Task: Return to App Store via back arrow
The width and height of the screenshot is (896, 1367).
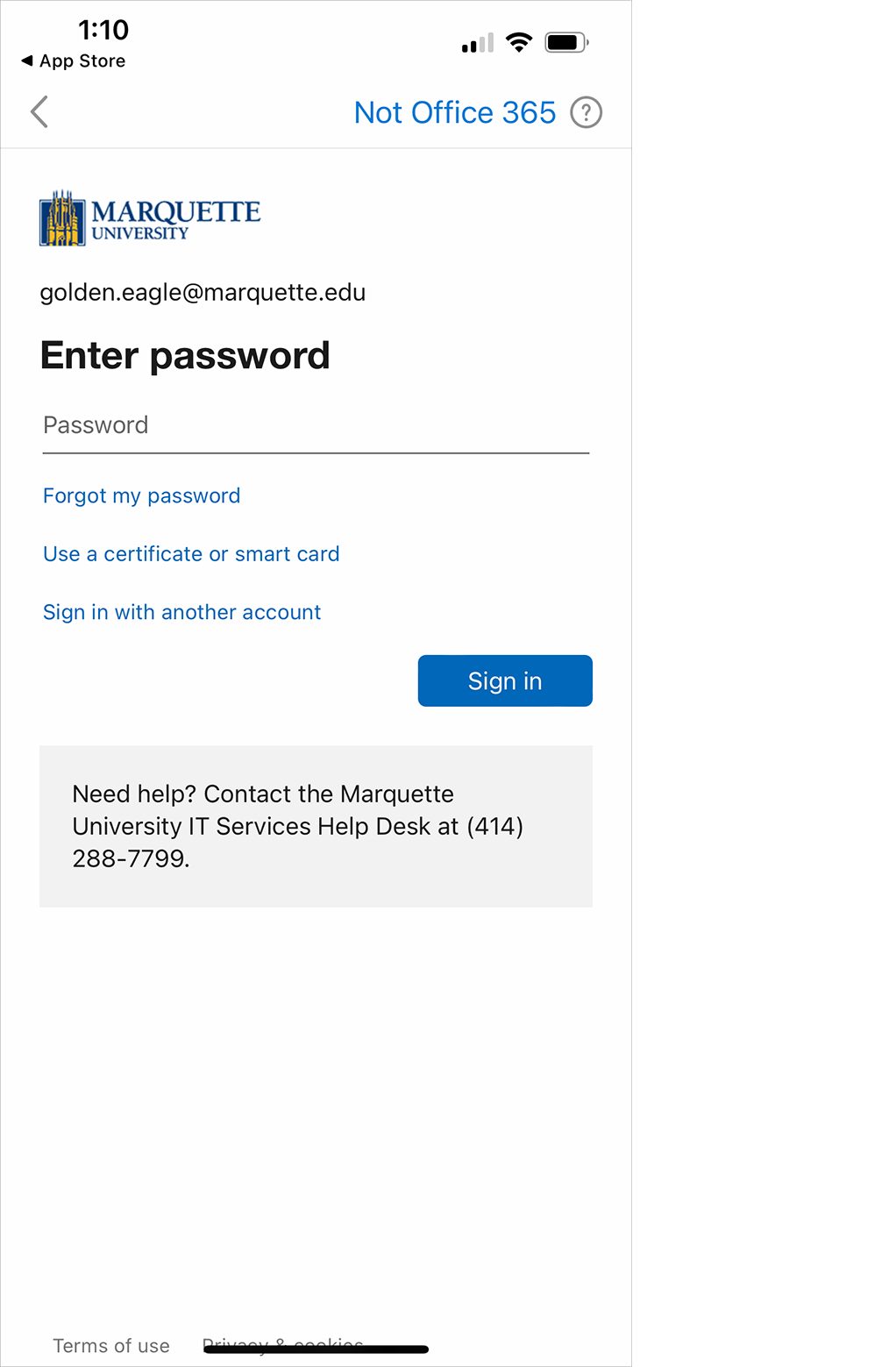Action: 74,61
